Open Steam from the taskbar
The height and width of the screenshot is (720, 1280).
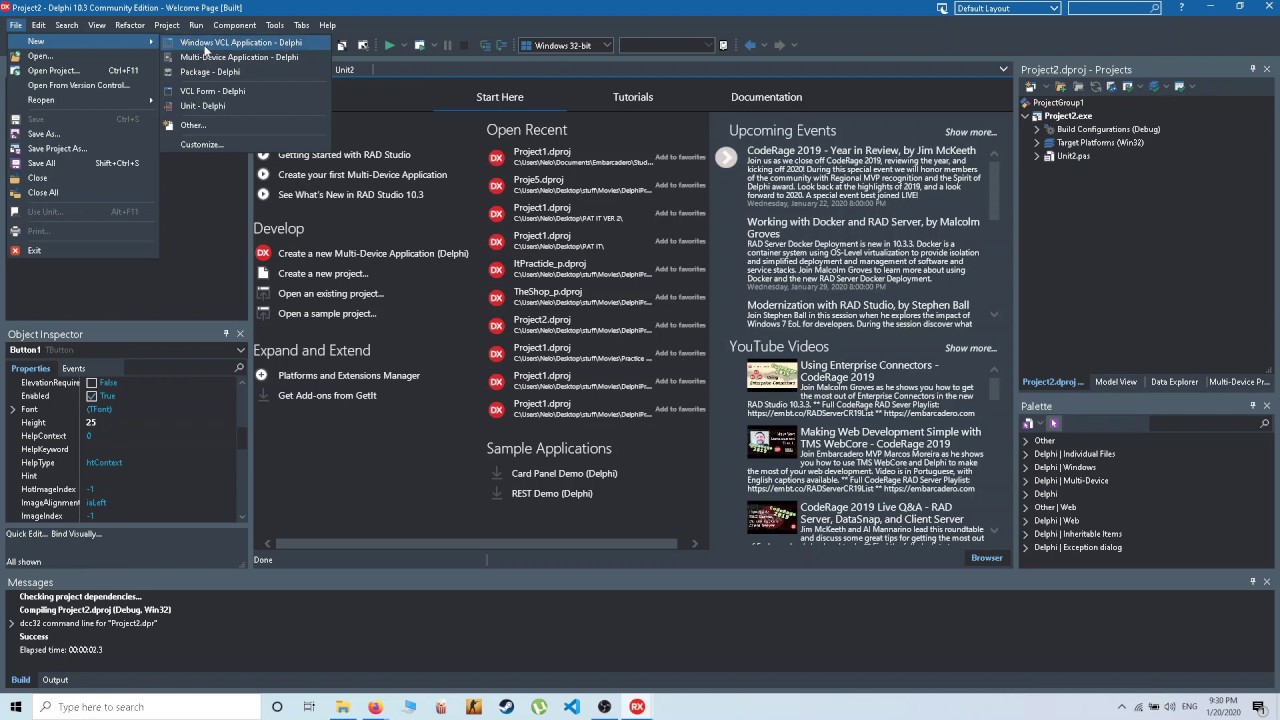pyautogui.click(x=506, y=707)
